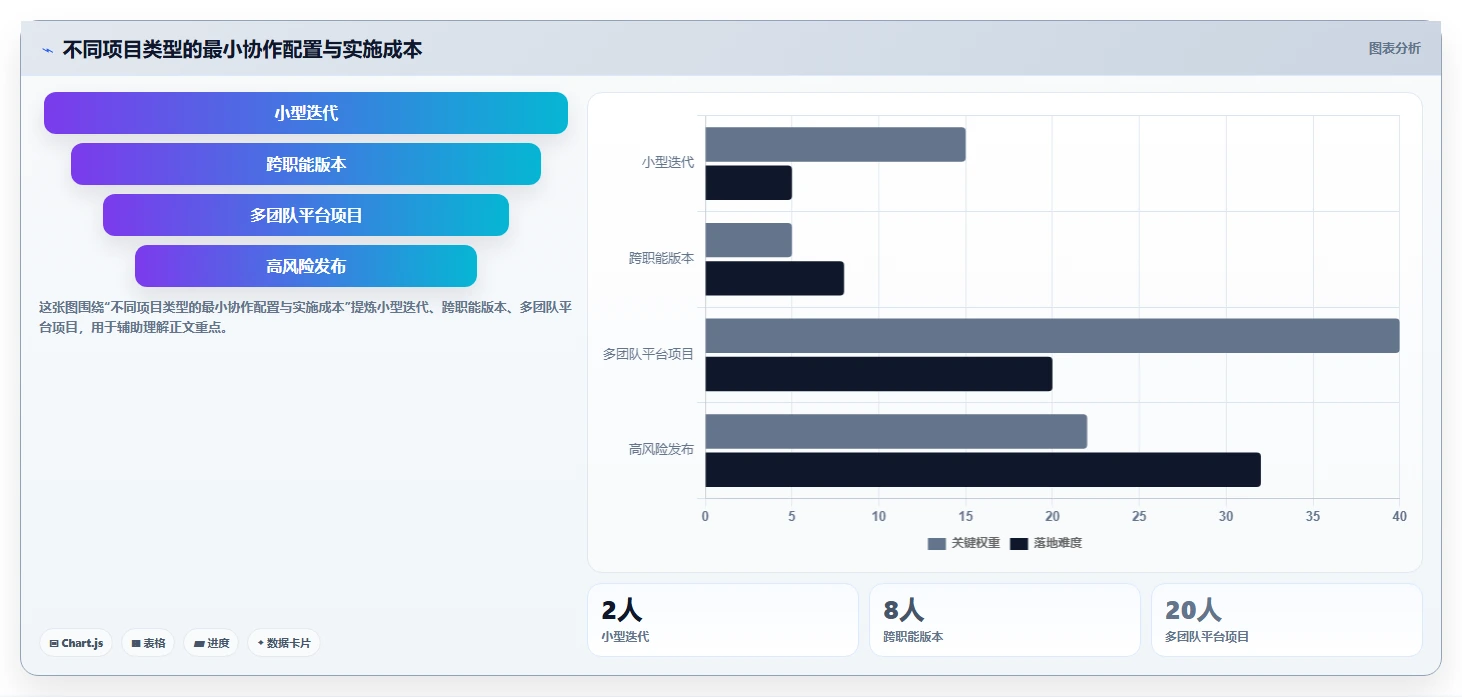Open the 8人 跨职能版本 data card

point(1005,620)
